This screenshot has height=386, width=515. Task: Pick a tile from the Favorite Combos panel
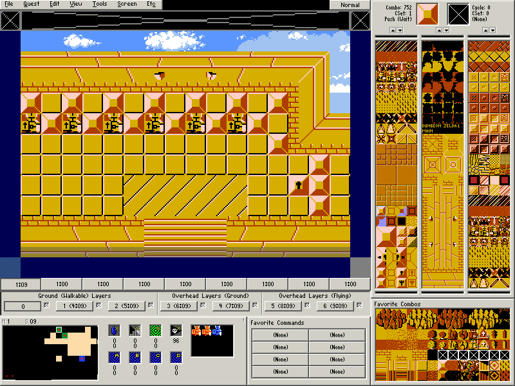442,345
